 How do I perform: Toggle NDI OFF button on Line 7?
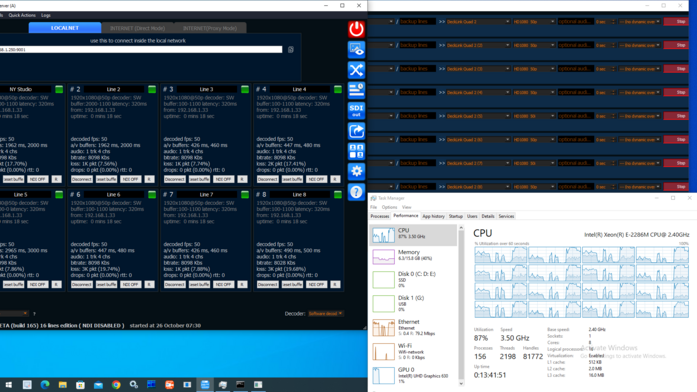224,284
